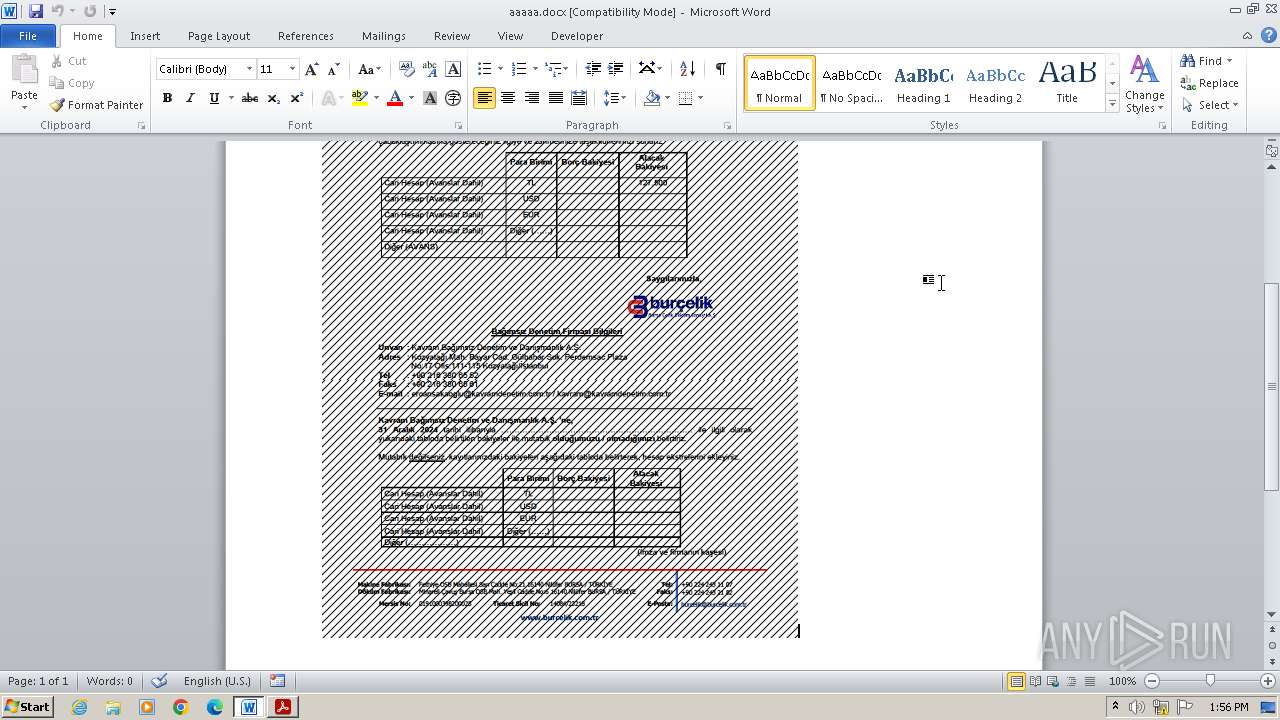Decrease paragraph indent
The image size is (1280, 720).
[x=593, y=69]
